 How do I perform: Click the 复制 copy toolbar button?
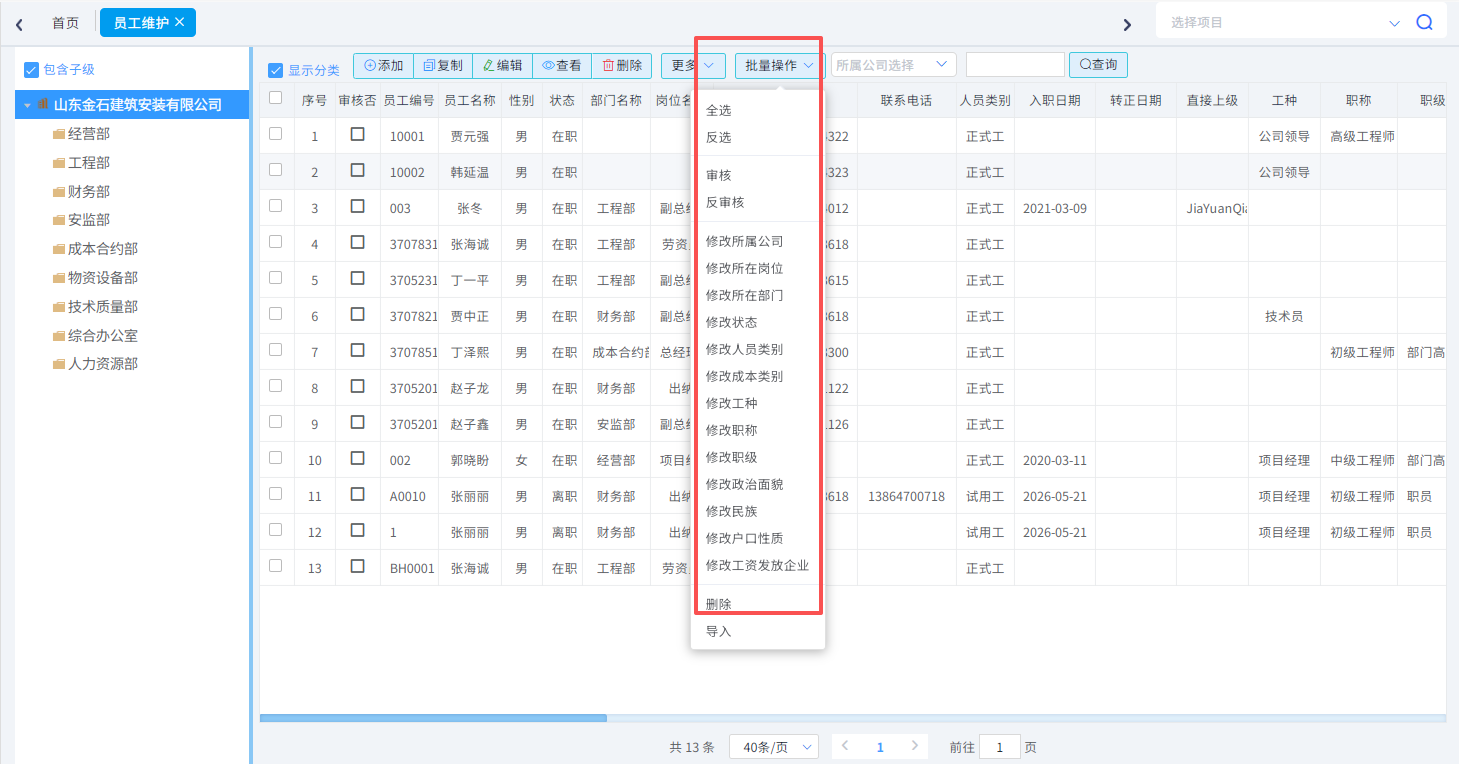point(443,66)
